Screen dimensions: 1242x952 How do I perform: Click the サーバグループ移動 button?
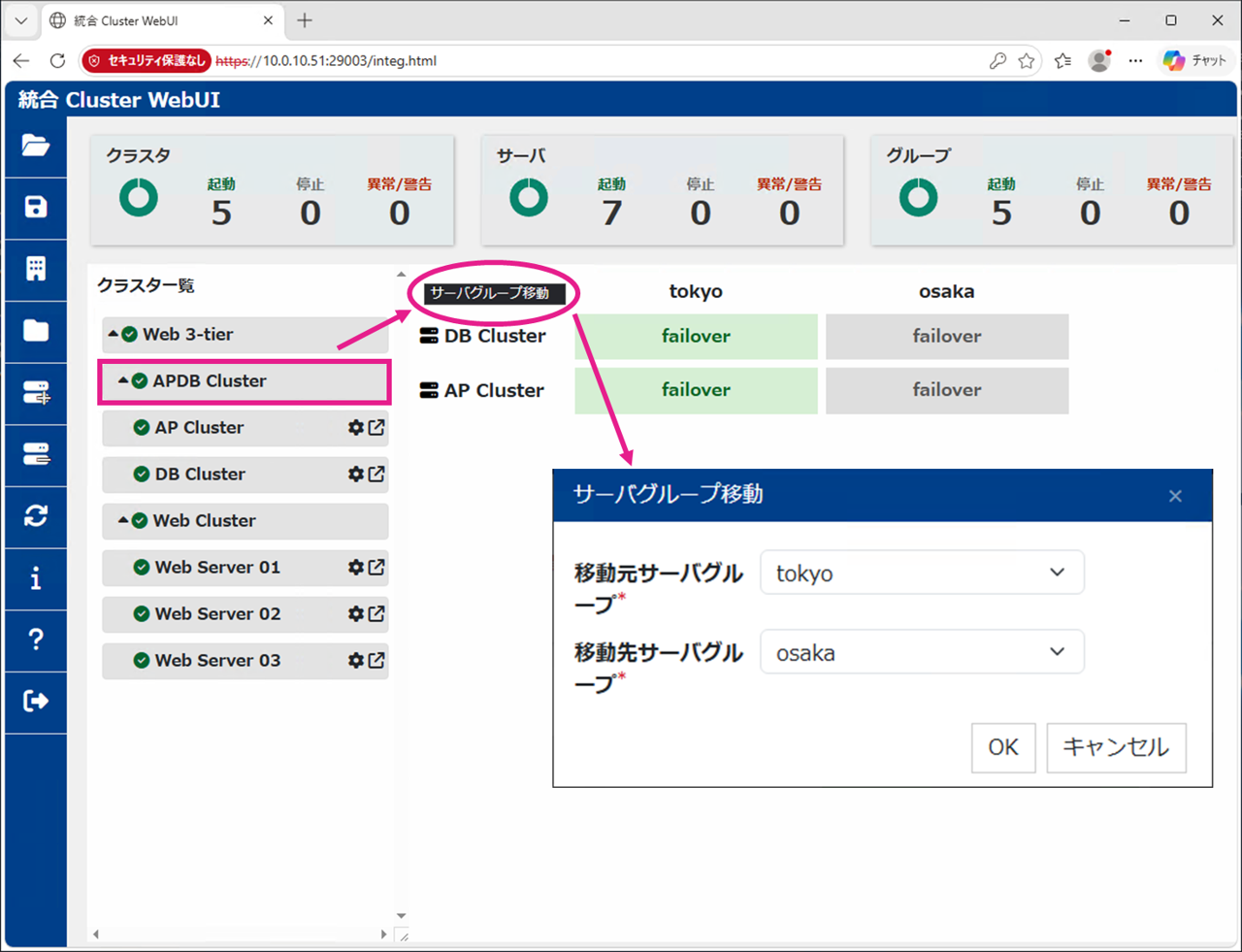point(493,293)
